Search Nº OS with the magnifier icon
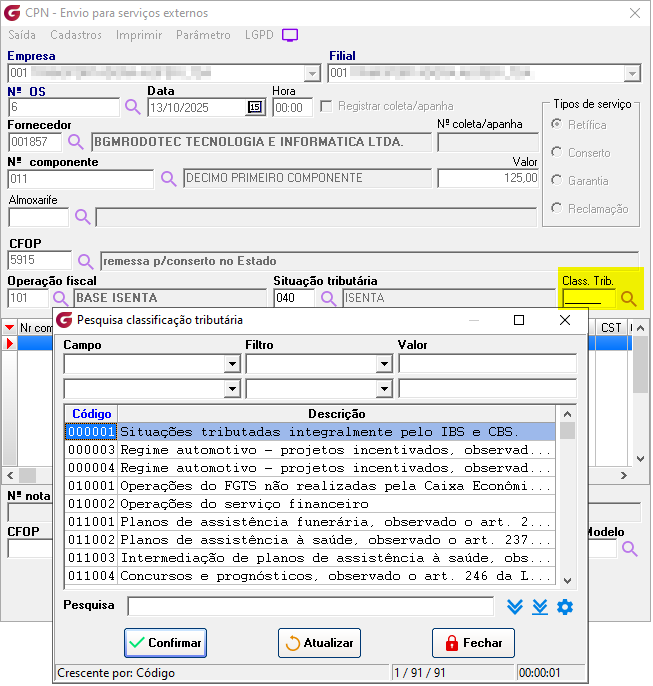The height and width of the screenshot is (686, 653). (x=133, y=107)
